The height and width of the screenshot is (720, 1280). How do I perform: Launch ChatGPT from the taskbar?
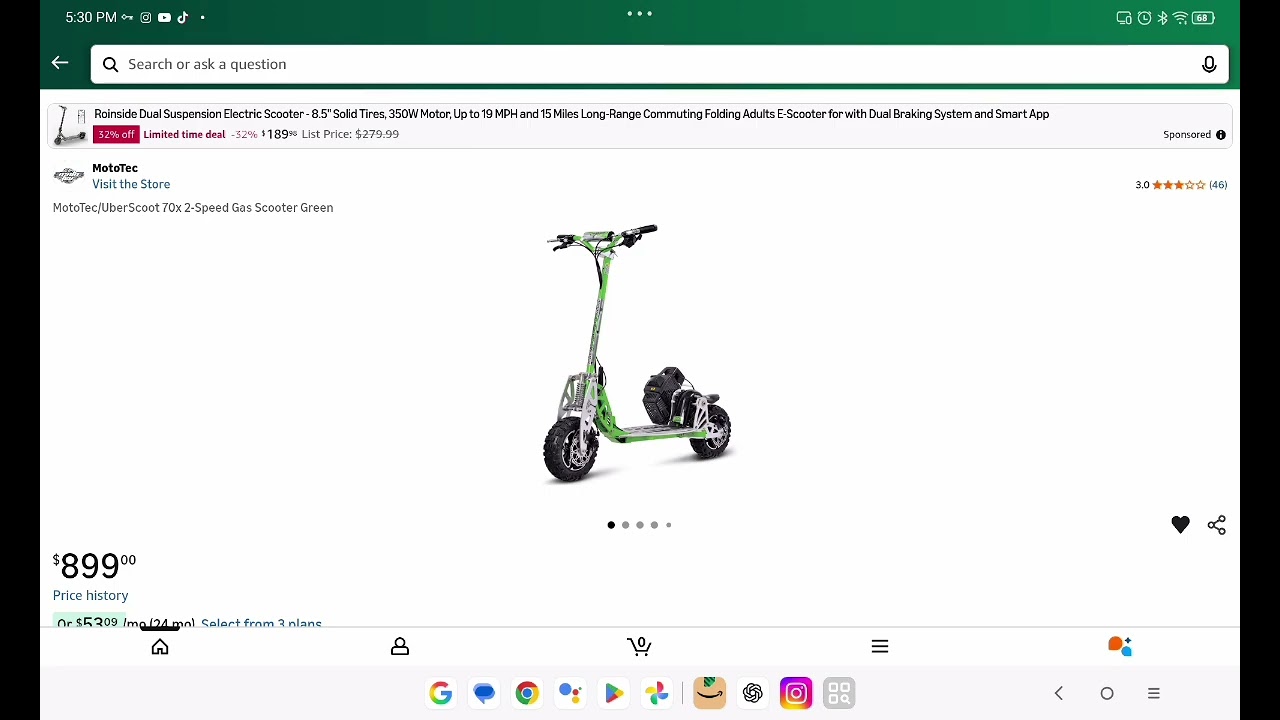click(x=753, y=693)
